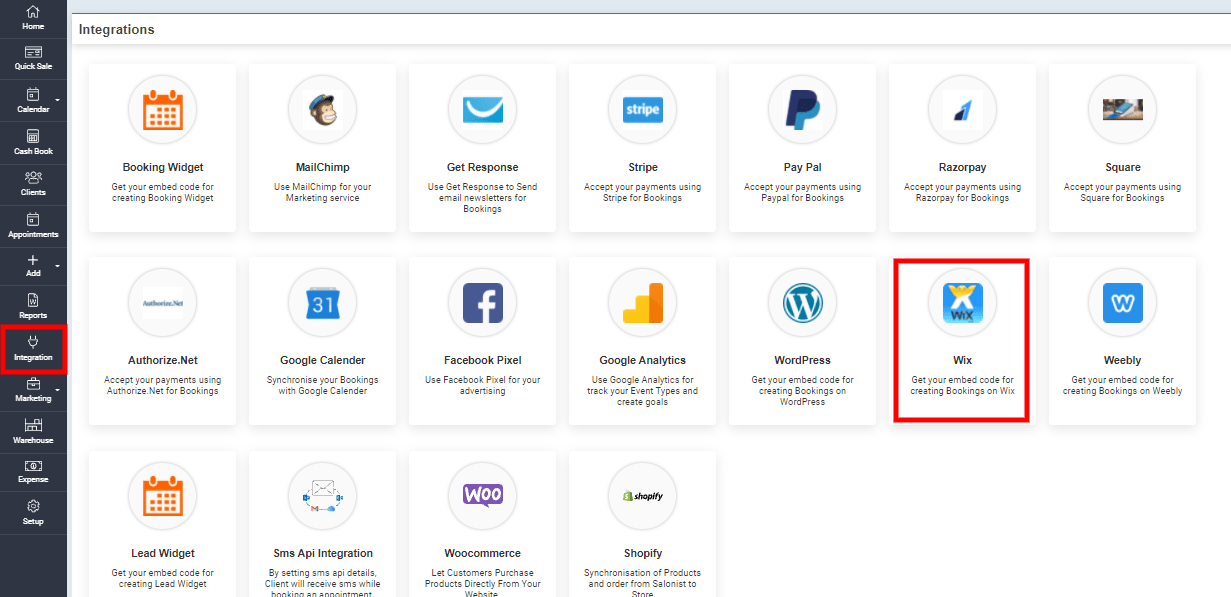The image size is (1231, 597).
Task: Click the WordPress card title
Action: (803, 360)
